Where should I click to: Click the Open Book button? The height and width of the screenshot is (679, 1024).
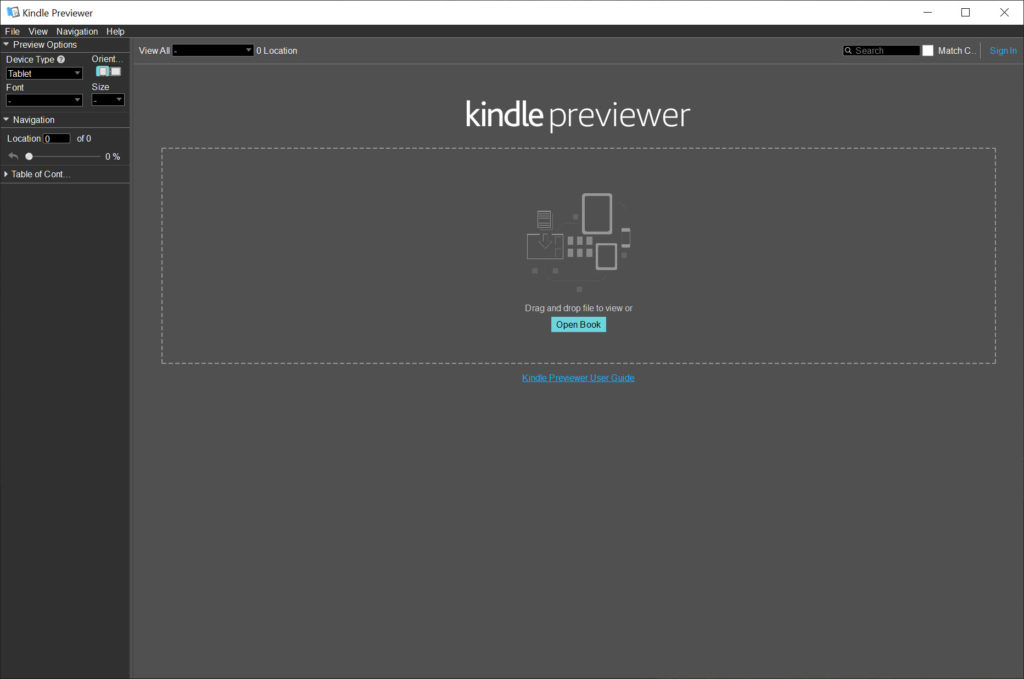(x=578, y=324)
